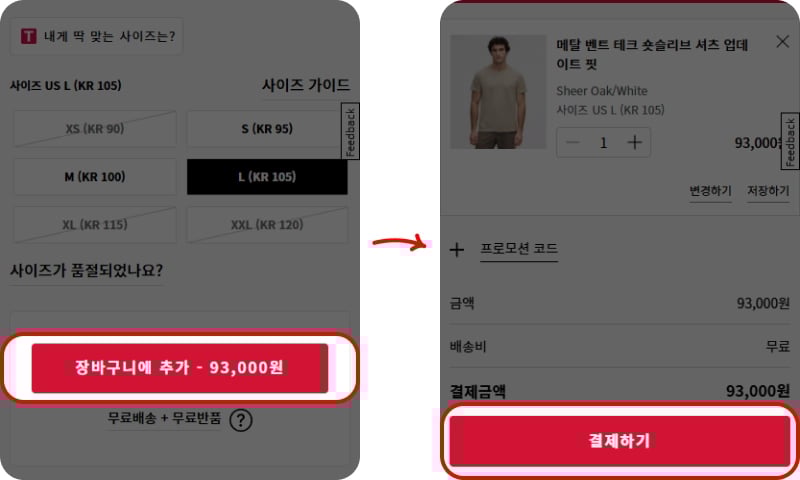Increase quantity with plus icon
Screen dimensions: 800x480
[x=634, y=142]
